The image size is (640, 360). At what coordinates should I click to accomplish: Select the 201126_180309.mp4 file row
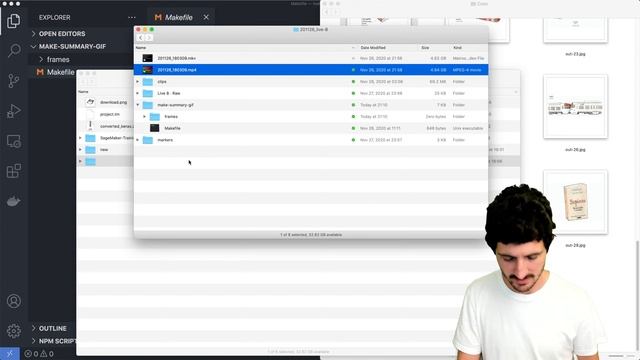(311, 70)
